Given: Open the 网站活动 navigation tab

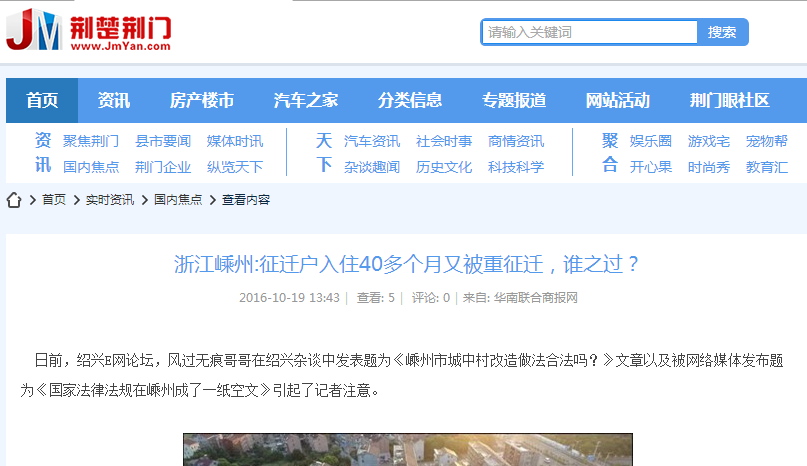Looking at the screenshot, I should tap(618, 100).
